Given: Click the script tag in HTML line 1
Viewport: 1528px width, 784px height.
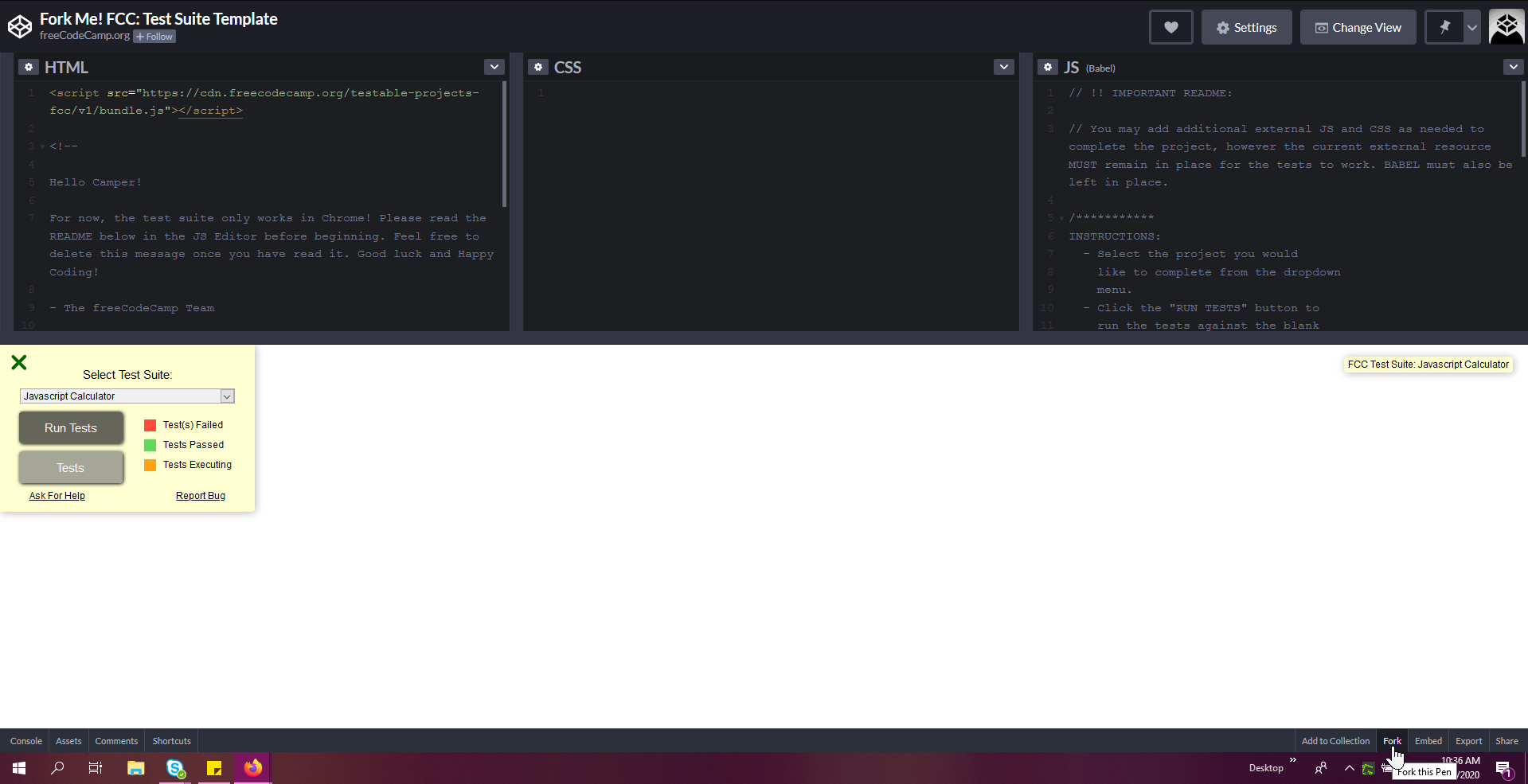Looking at the screenshot, I should click(x=264, y=102).
